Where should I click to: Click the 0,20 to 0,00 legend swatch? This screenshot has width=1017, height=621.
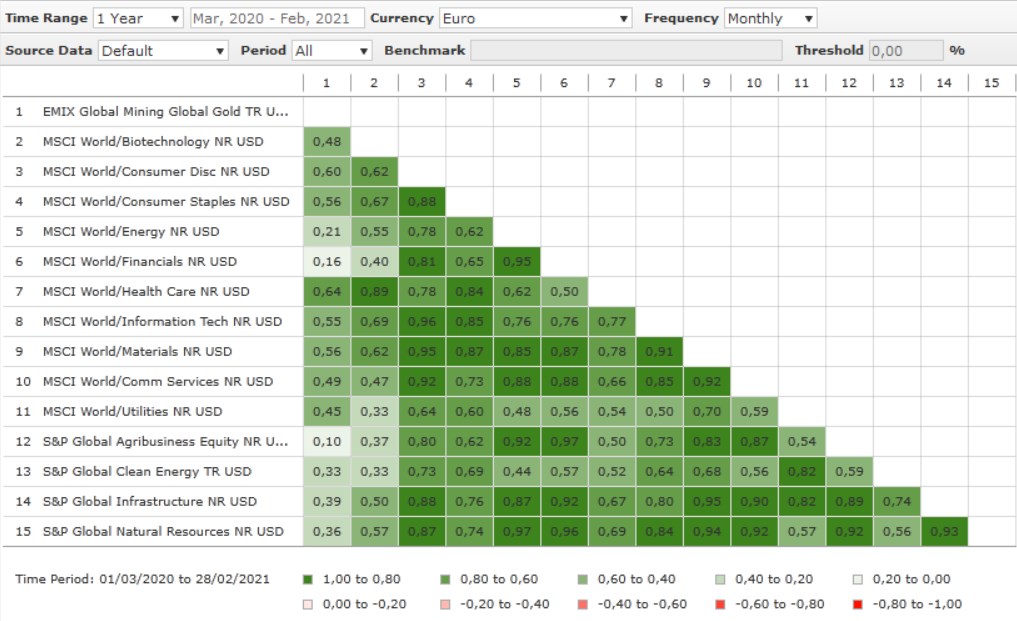[x=857, y=579]
